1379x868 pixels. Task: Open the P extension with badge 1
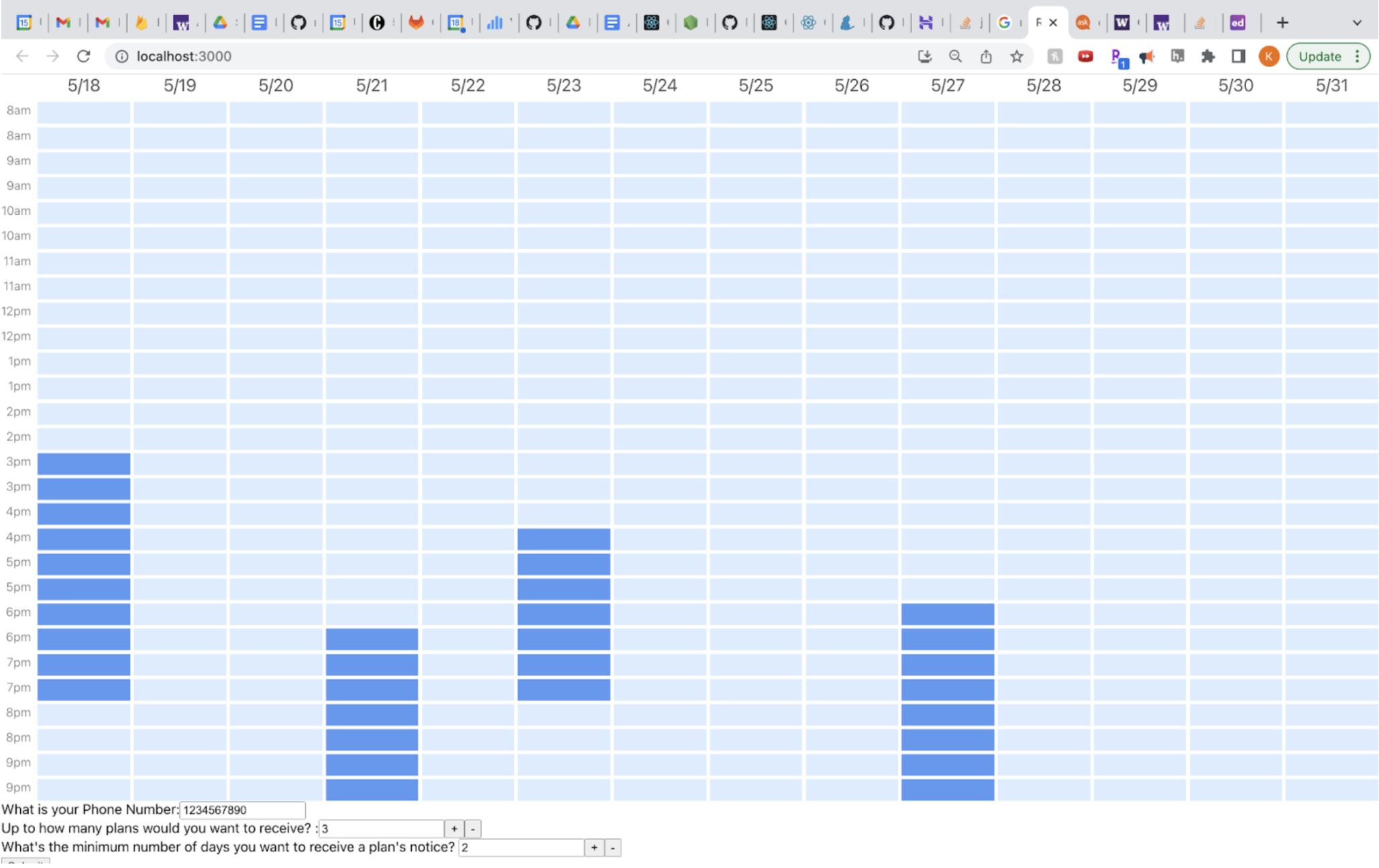pyautogui.click(x=1118, y=58)
